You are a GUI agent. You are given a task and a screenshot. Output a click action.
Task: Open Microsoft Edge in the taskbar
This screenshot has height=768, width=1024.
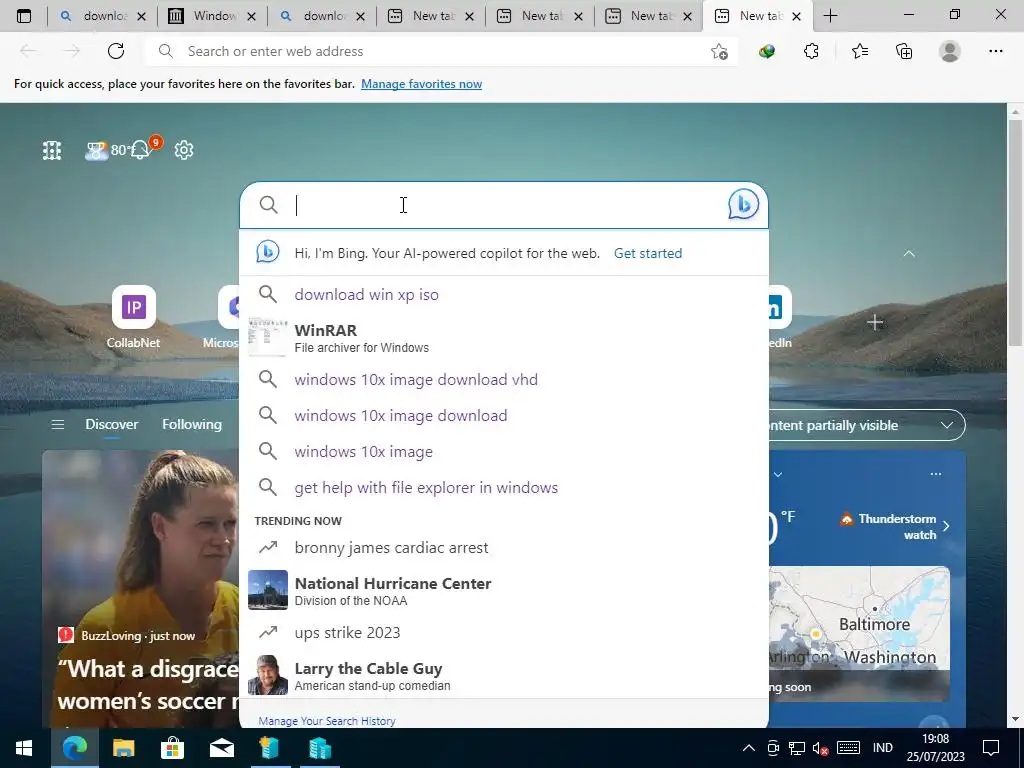[x=74, y=748]
